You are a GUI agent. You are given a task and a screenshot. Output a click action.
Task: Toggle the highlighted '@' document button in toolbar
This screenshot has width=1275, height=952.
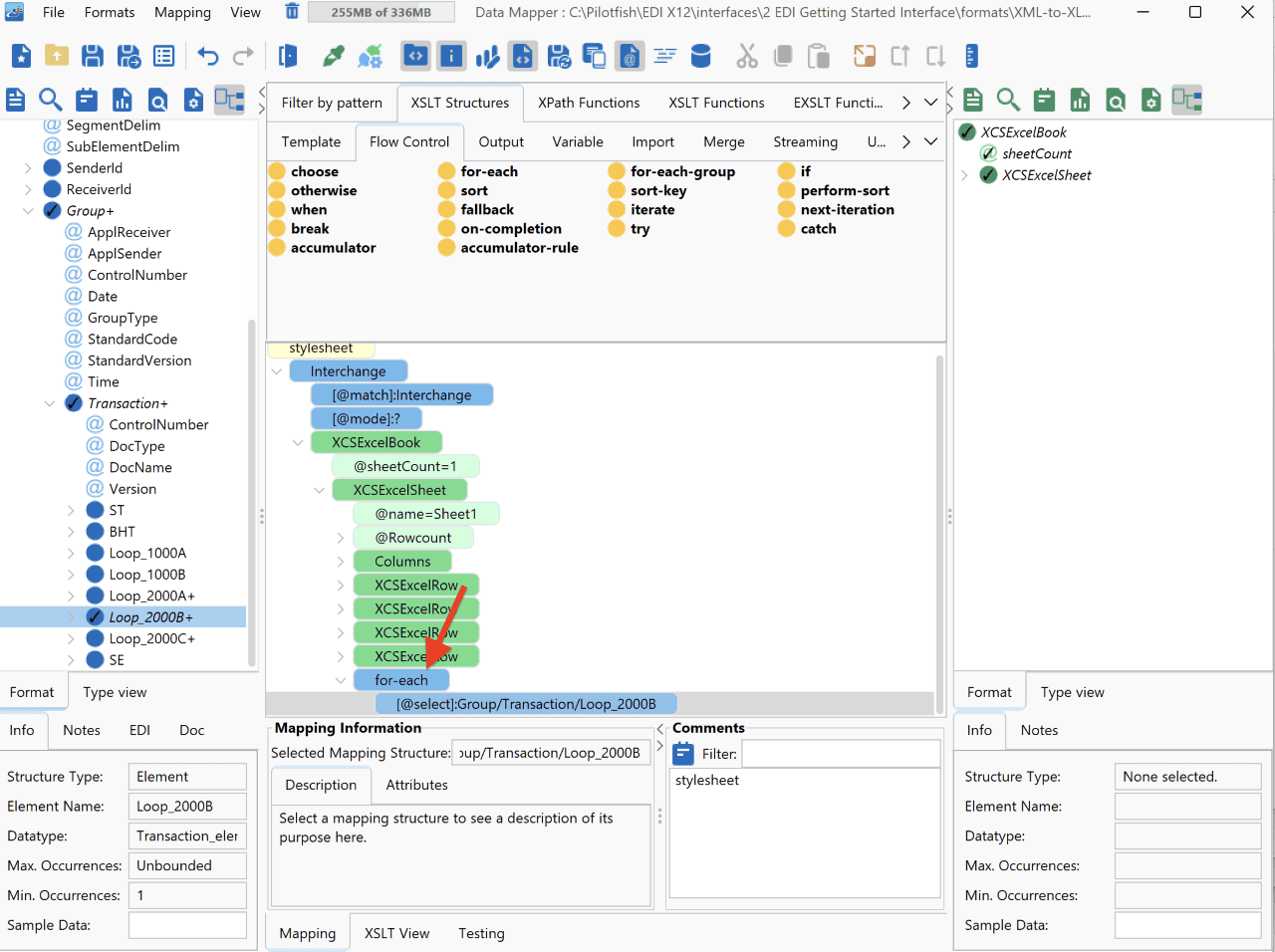(630, 56)
